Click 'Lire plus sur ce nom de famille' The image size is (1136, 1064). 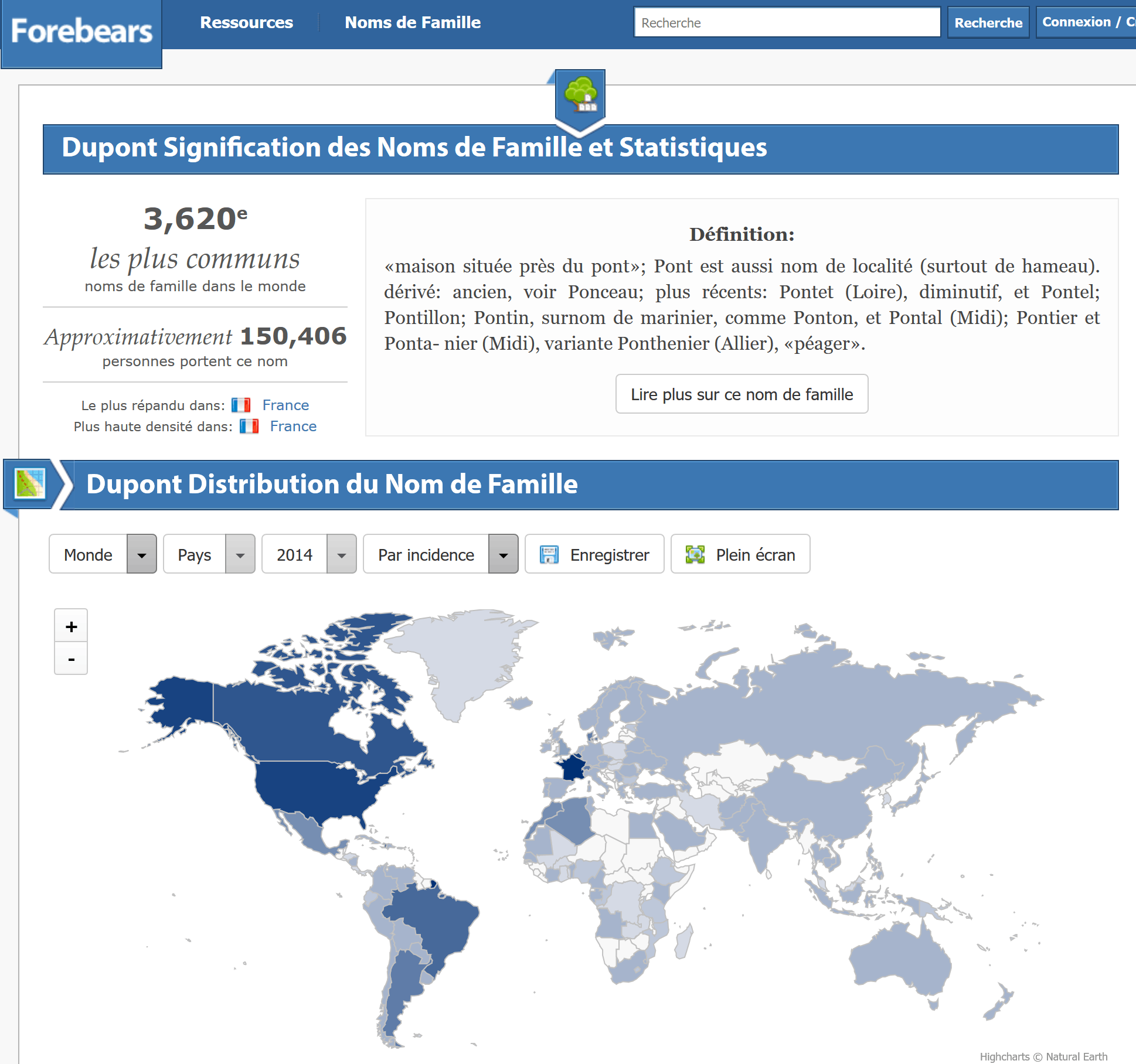742,394
